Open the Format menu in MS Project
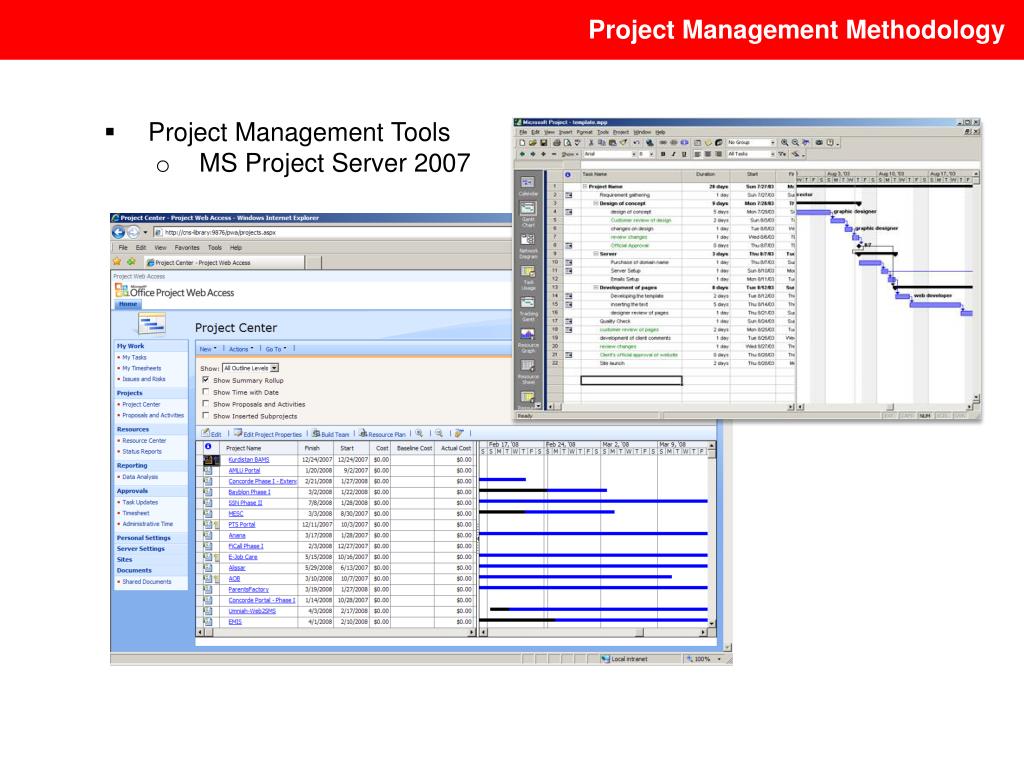 point(584,132)
